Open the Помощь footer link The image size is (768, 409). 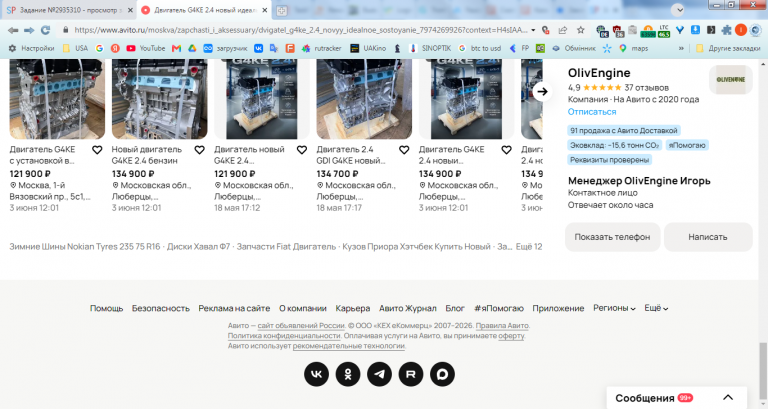point(106,308)
